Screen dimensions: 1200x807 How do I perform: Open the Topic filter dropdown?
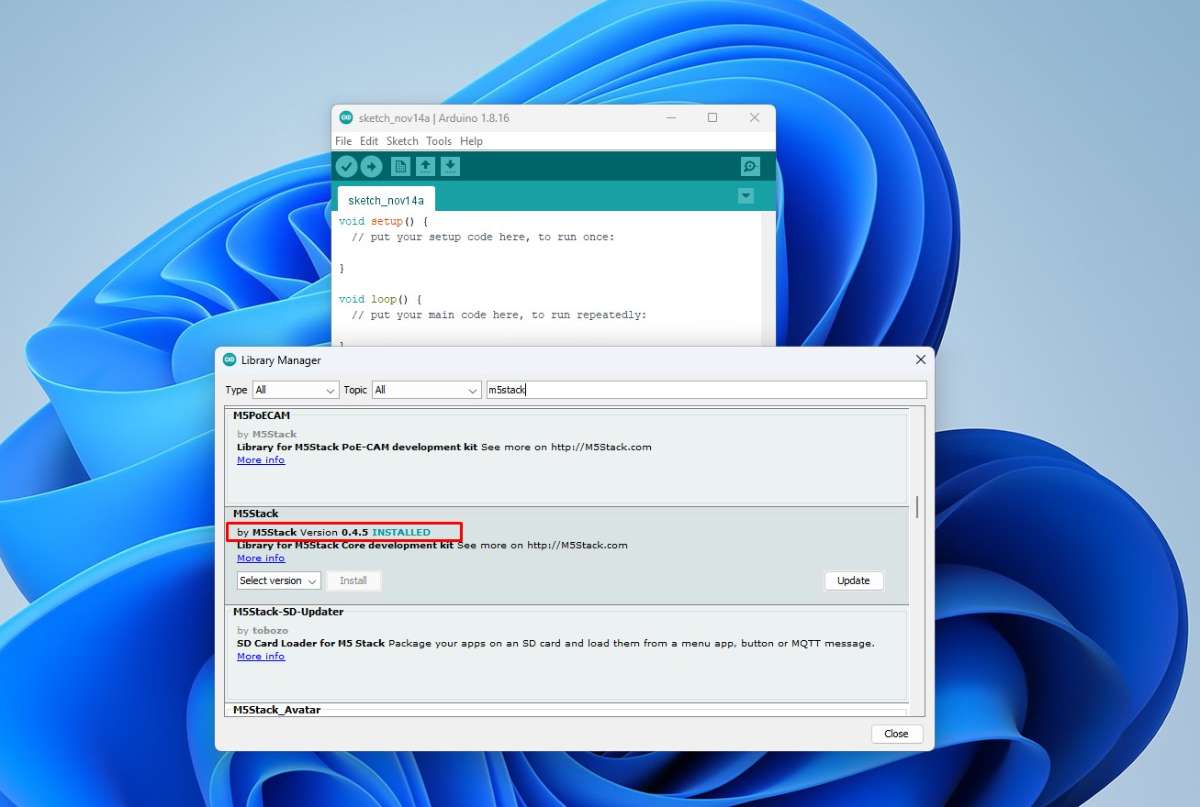point(427,390)
